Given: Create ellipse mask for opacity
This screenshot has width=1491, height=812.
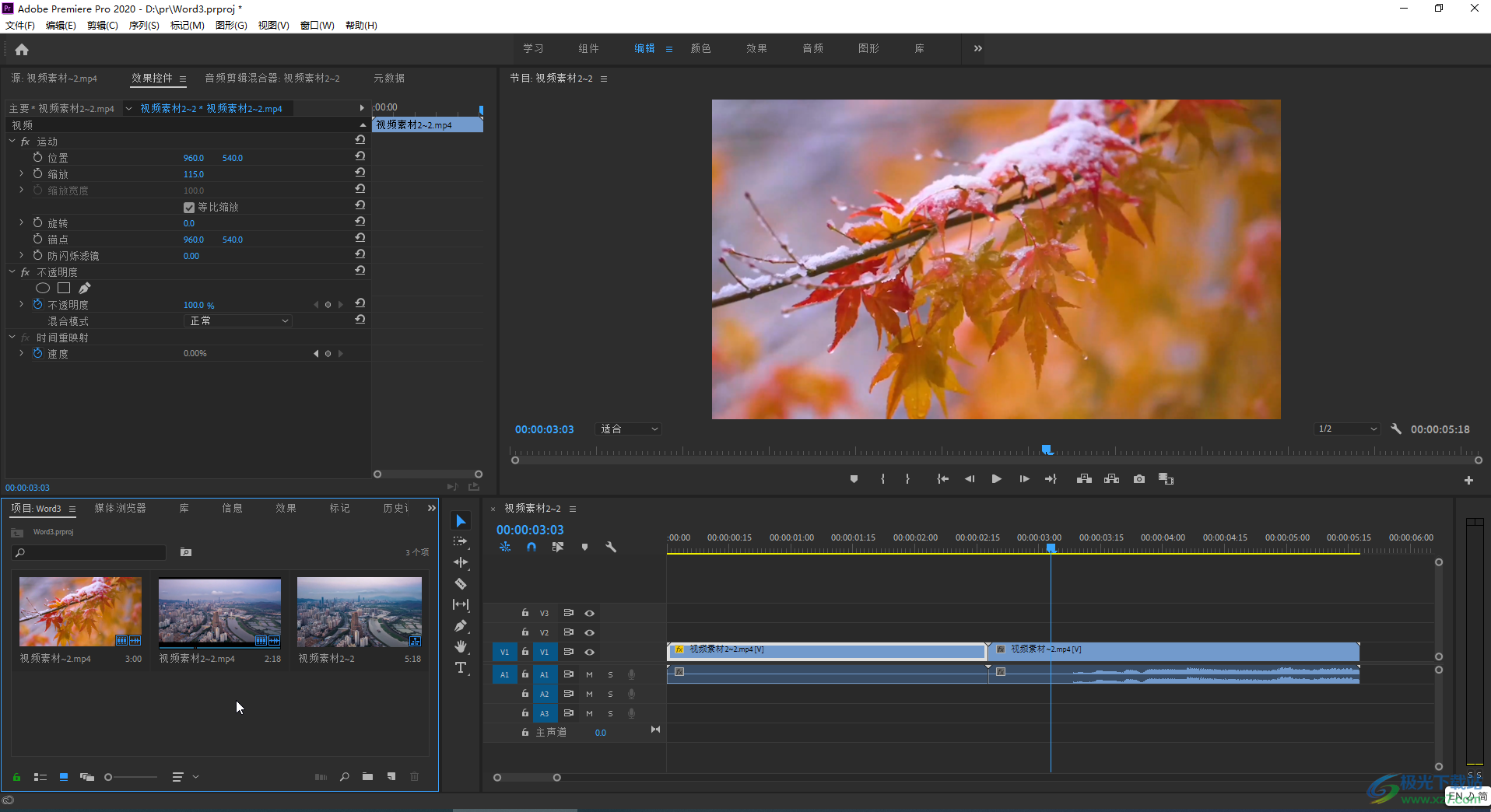Looking at the screenshot, I should pos(43,288).
